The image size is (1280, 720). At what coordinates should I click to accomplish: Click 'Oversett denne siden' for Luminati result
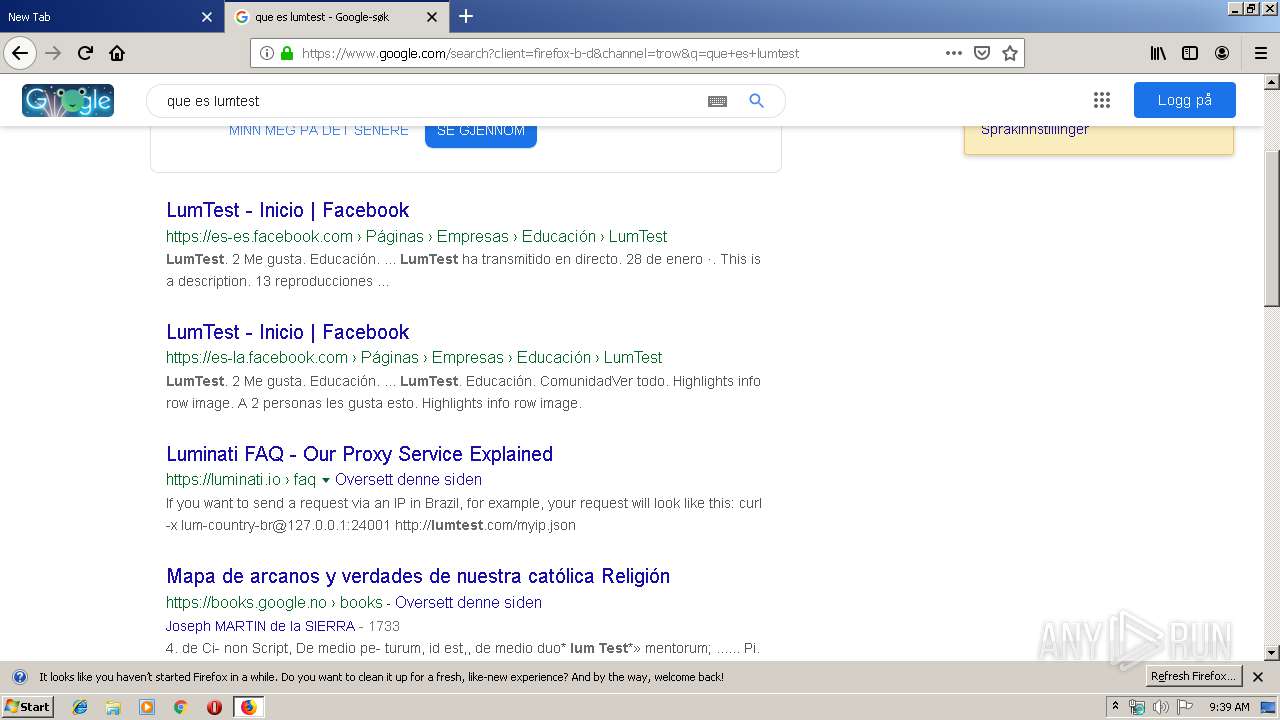(408, 480)
